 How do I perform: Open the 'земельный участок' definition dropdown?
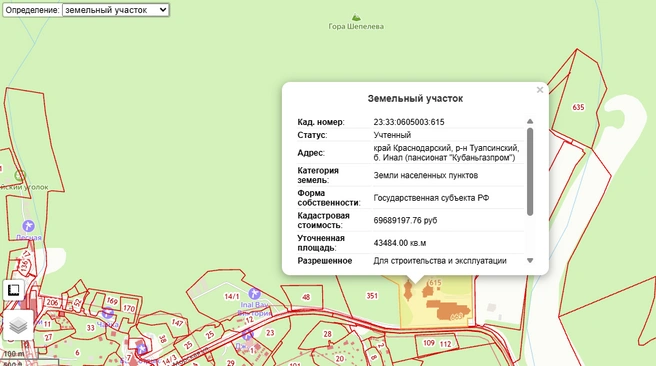point(115,10)
